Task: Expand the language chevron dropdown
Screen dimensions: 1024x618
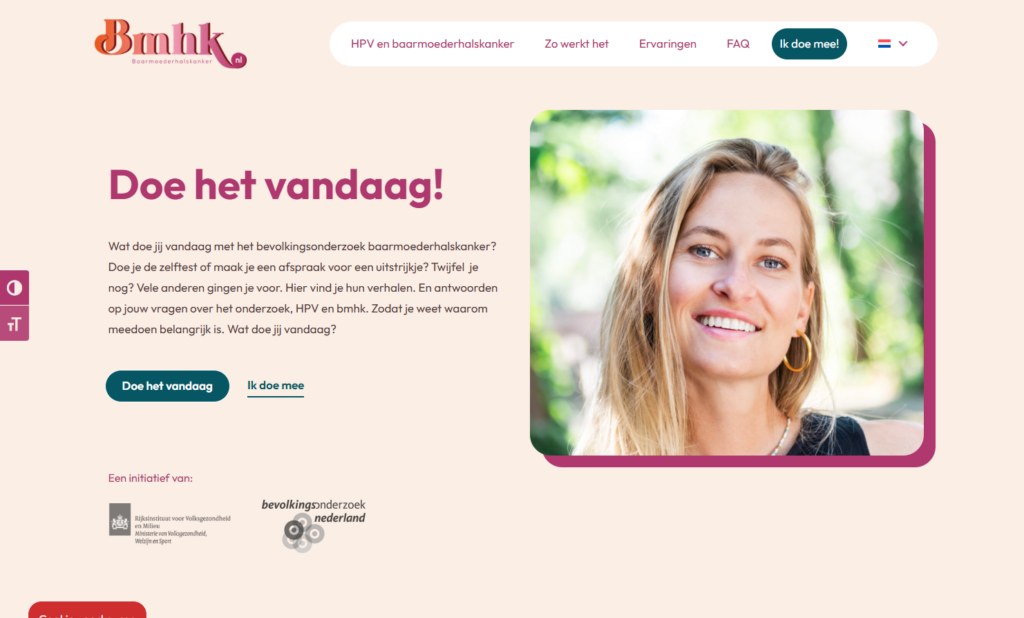Action: coord(903,44)
